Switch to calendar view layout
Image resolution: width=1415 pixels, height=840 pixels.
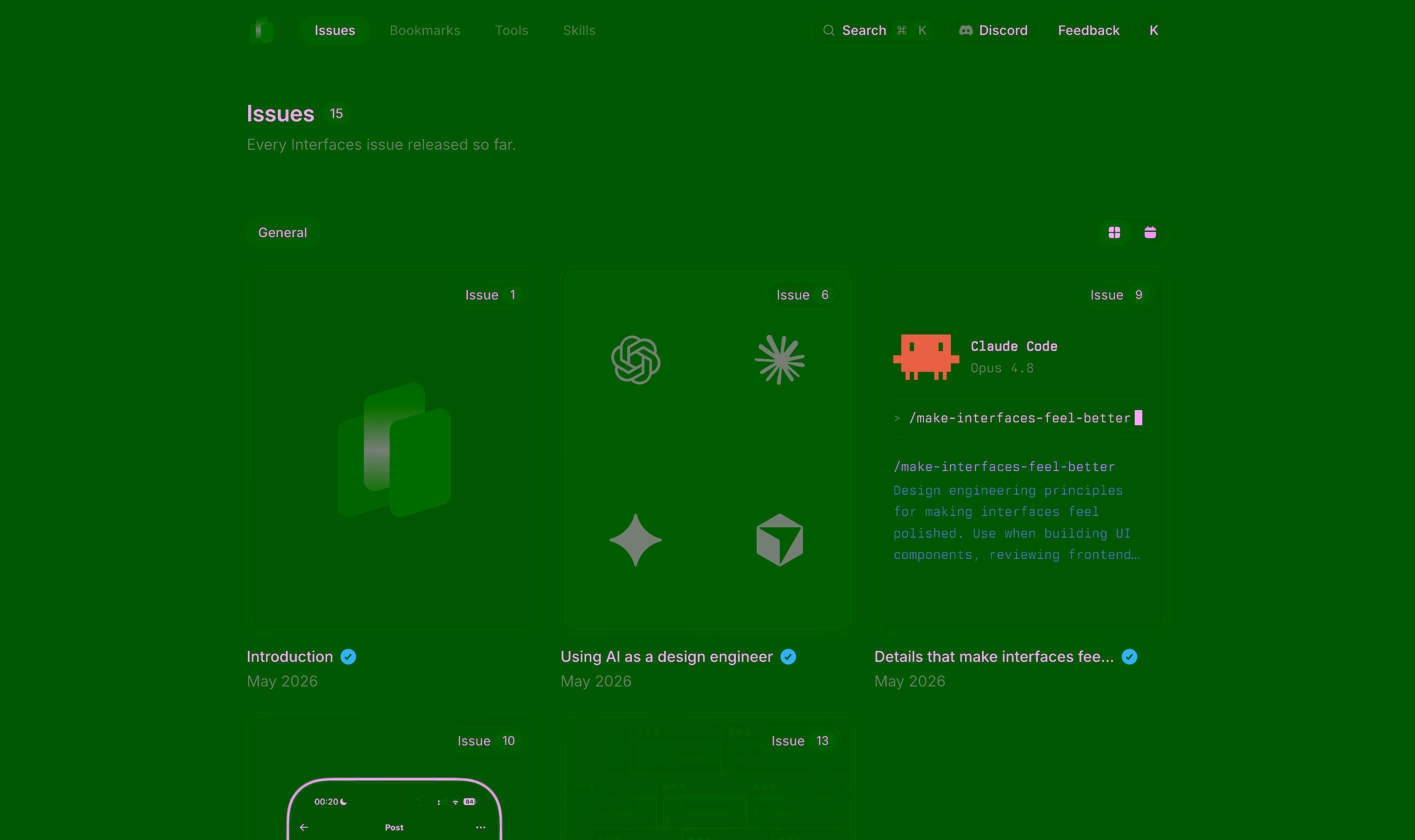coord(1149,232)
